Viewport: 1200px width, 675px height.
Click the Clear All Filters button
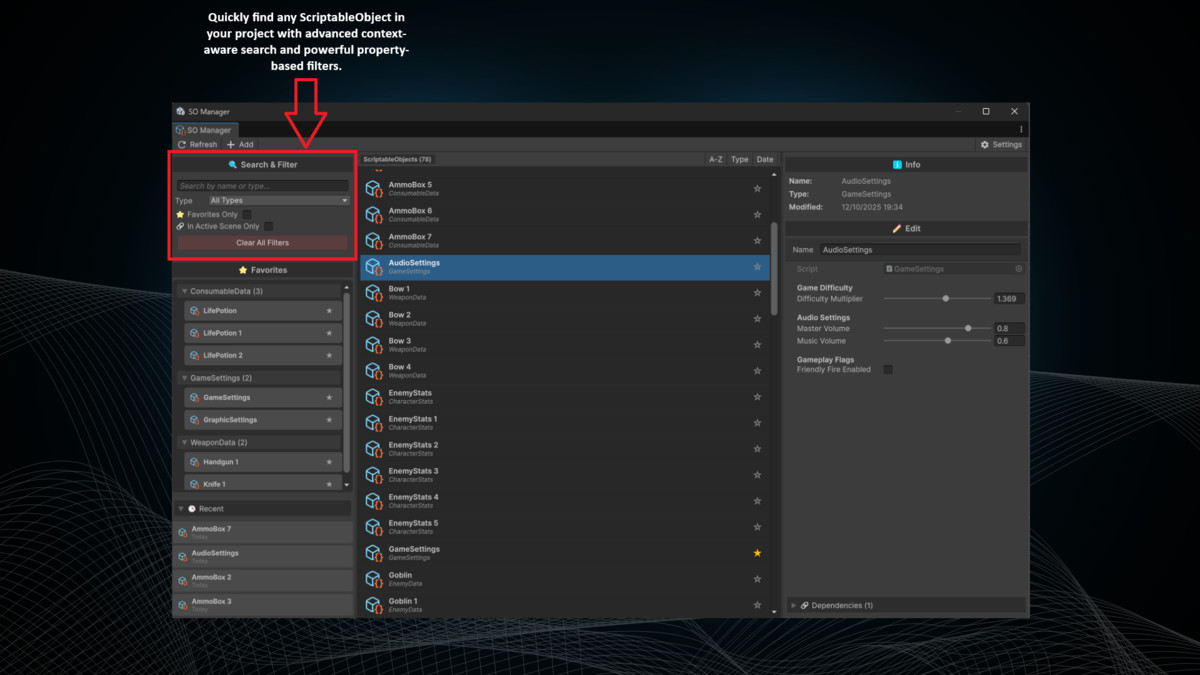[x=262, y=242]
